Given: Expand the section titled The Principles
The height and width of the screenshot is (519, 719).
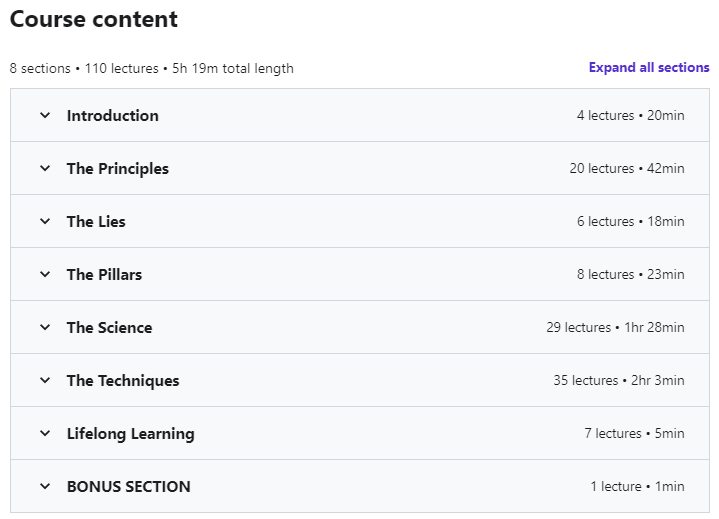Looking at the screenshot, I should (x=118, y=168).
